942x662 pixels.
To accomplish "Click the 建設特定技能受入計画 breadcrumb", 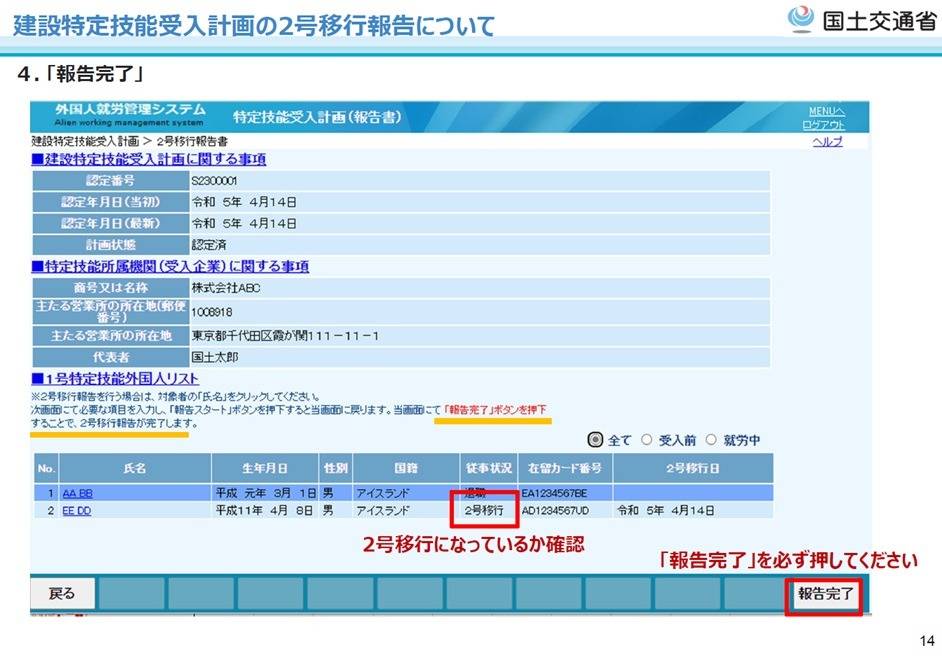I will tap(84, 142).
